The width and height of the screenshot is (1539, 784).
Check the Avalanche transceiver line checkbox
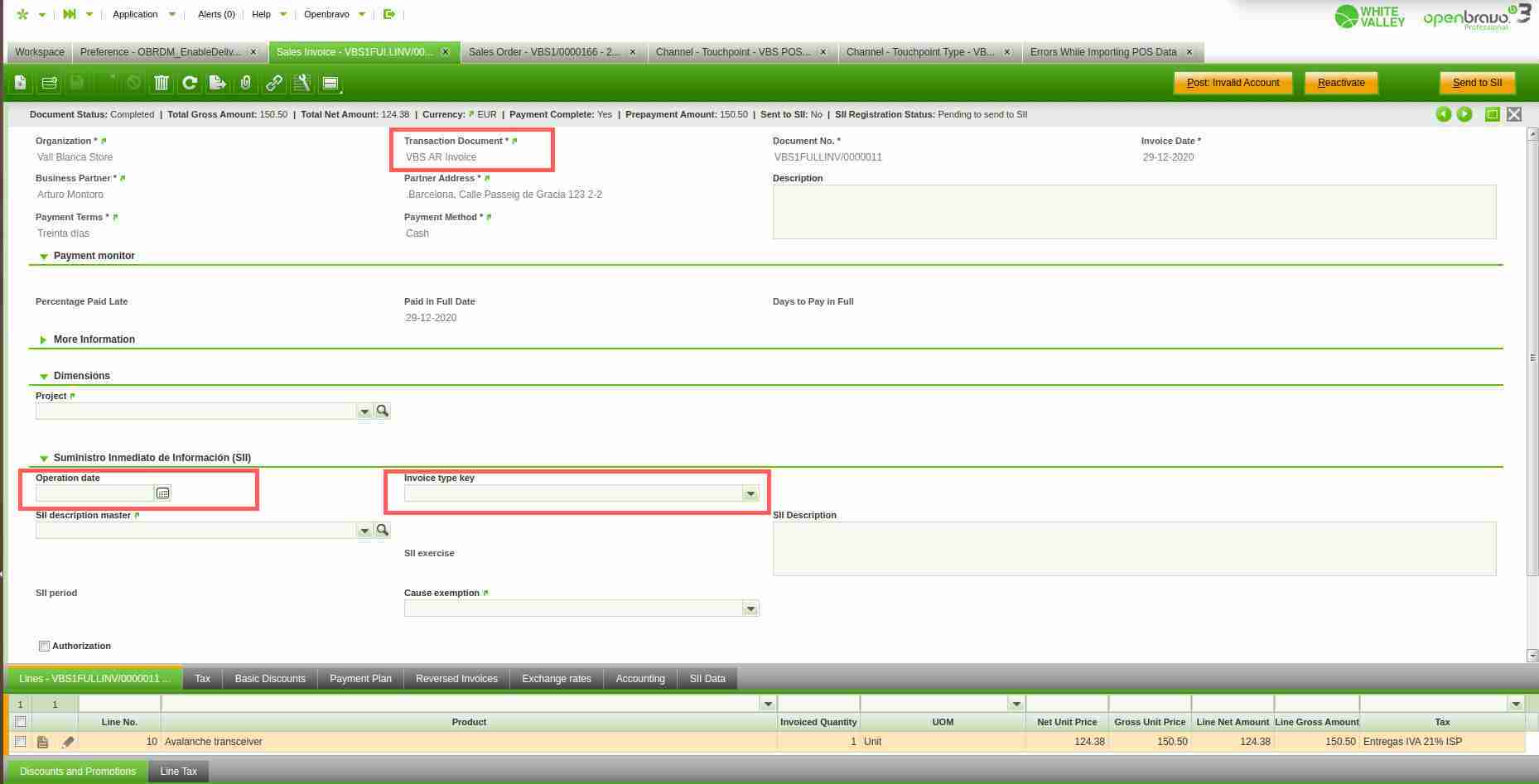tap(21, 742)
